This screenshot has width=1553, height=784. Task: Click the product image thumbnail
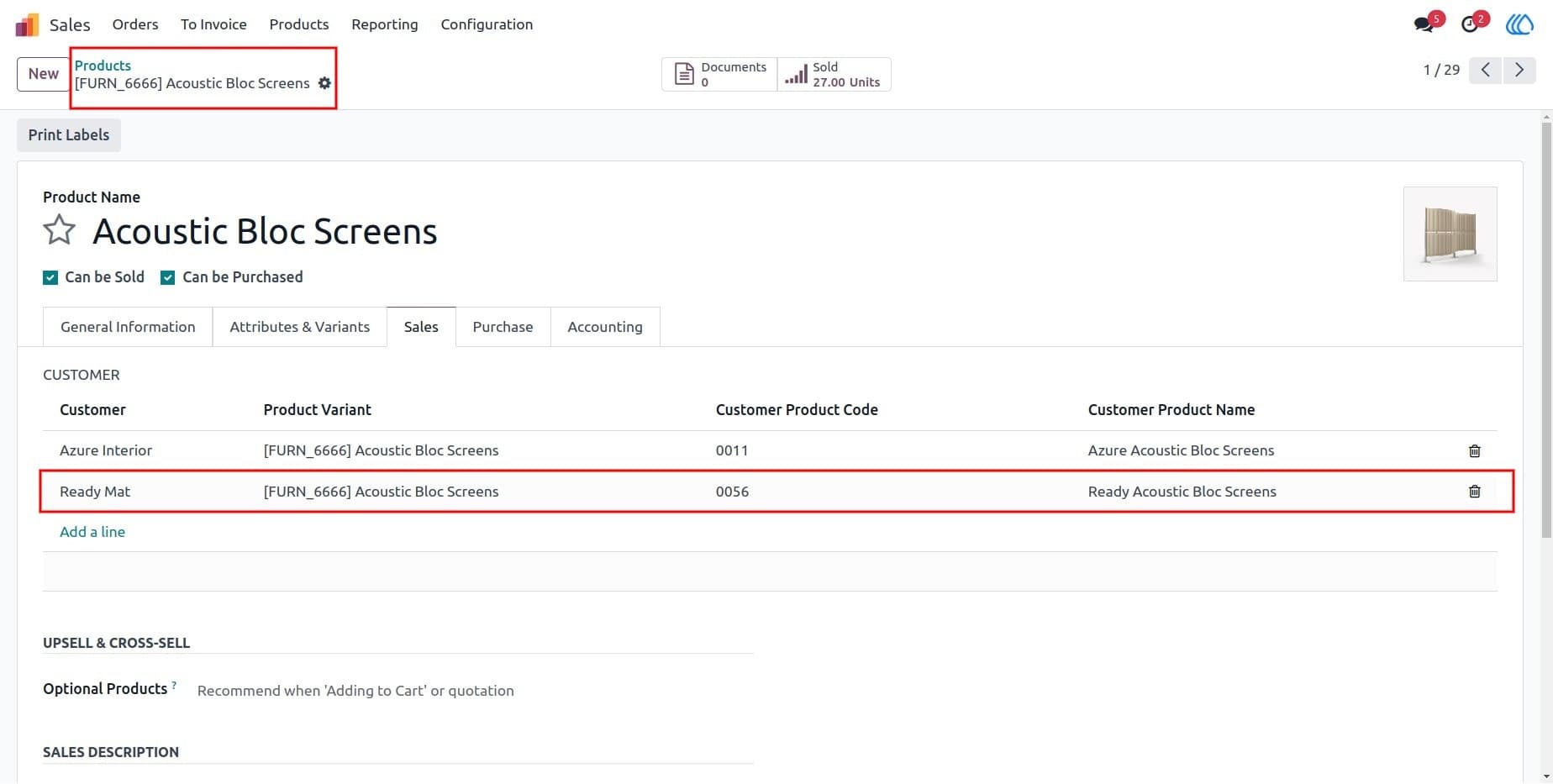pyautogui.click(x=1450, y=234)
